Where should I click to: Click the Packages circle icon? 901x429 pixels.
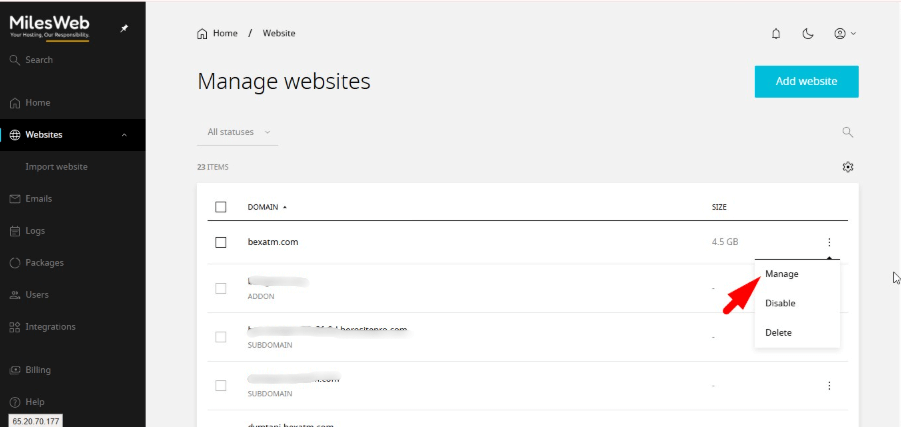15,262
